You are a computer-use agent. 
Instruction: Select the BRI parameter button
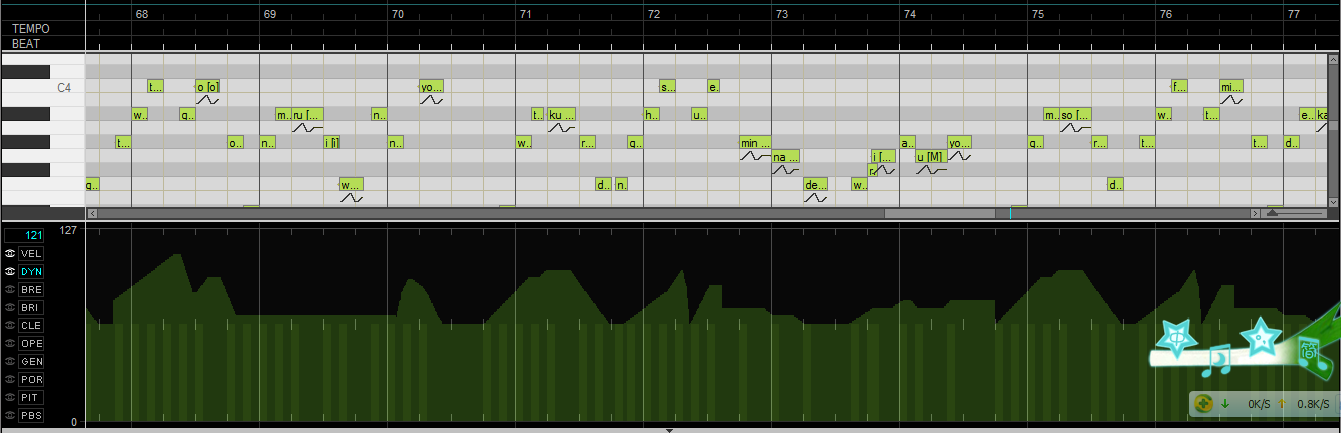pyautogui.click(x=31, y=308)
